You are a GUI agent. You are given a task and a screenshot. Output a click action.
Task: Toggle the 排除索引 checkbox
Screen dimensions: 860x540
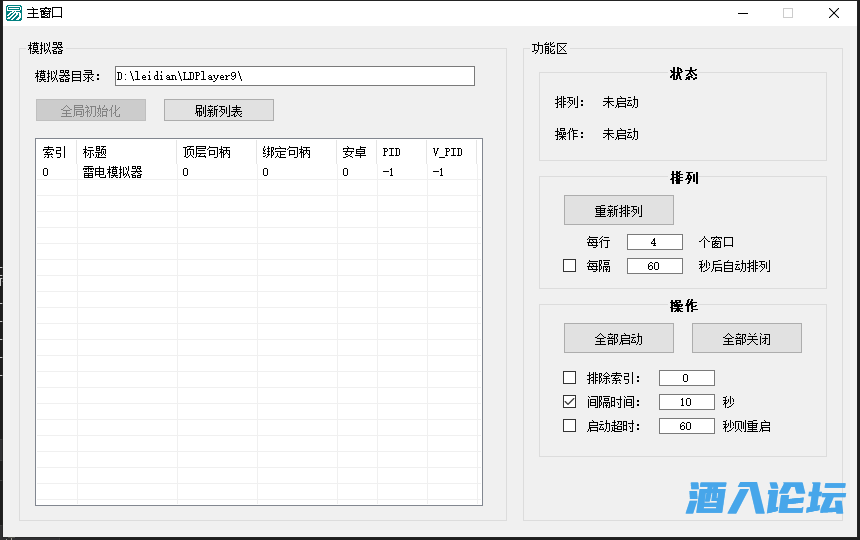[x=570, y=378]
